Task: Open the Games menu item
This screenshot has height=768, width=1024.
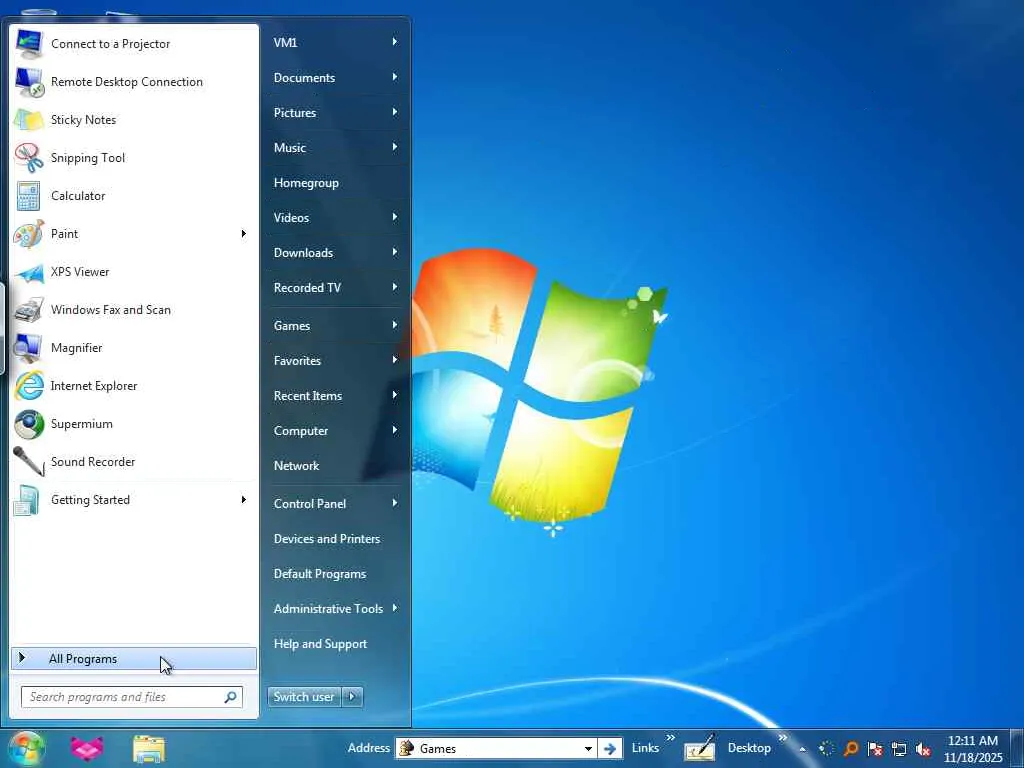Action: tap(336, 325)
